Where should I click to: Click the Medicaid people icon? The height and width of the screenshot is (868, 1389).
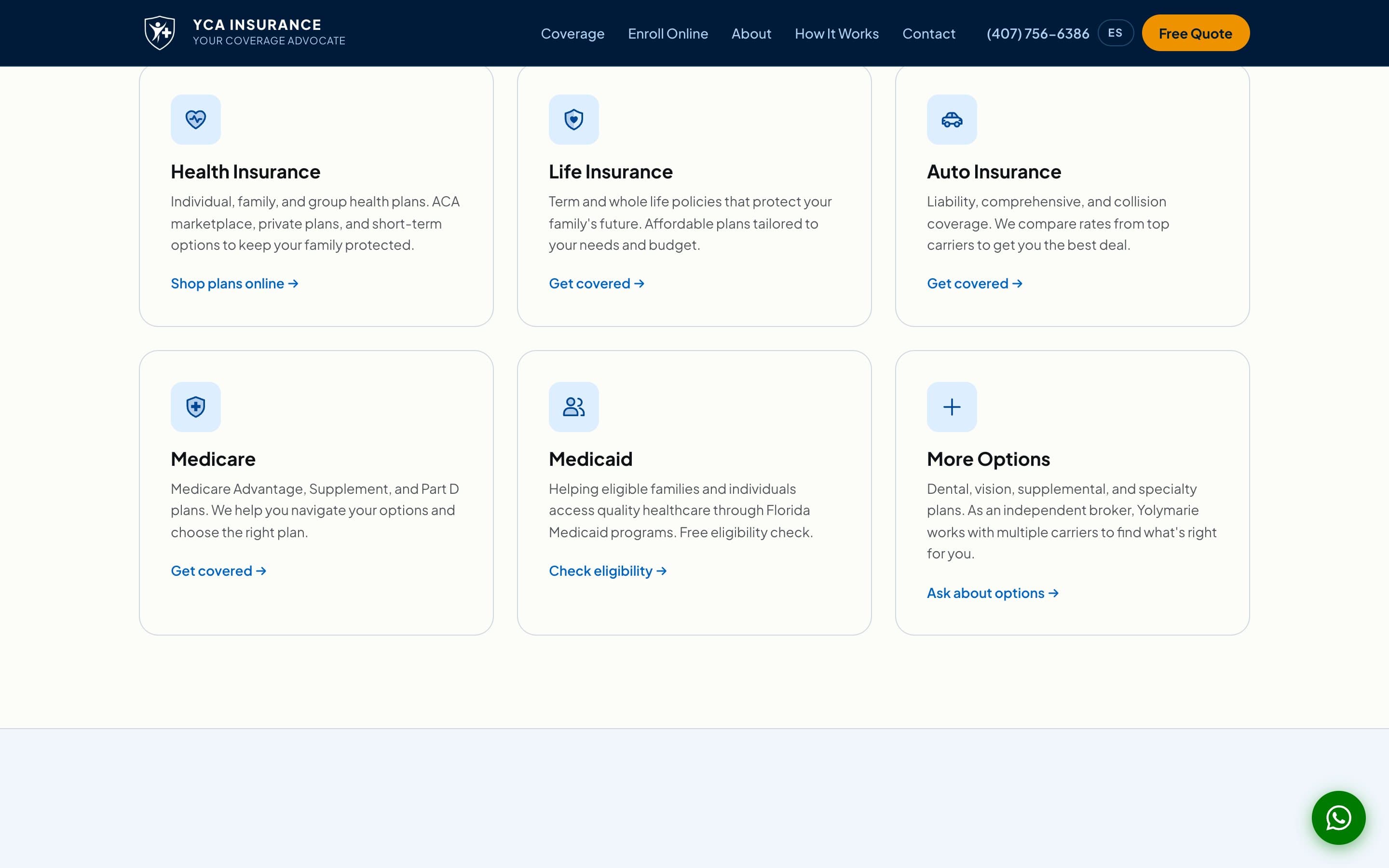[573, 407]
